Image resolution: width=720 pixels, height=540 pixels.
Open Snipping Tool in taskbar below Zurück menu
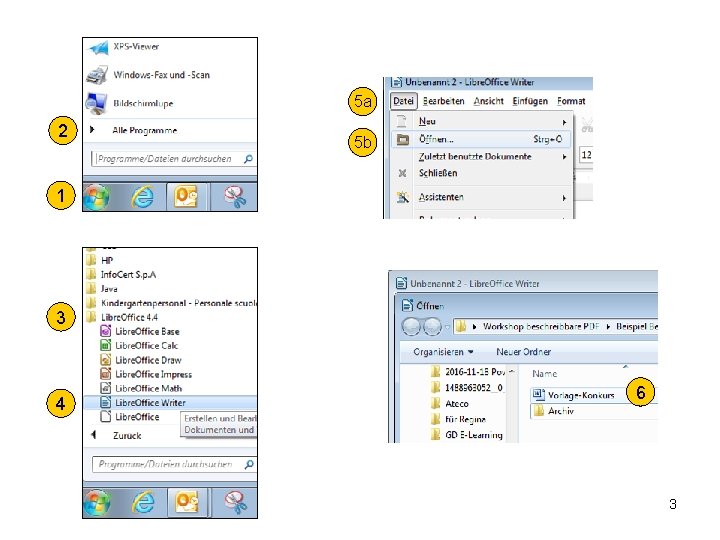tap(235, 502)
